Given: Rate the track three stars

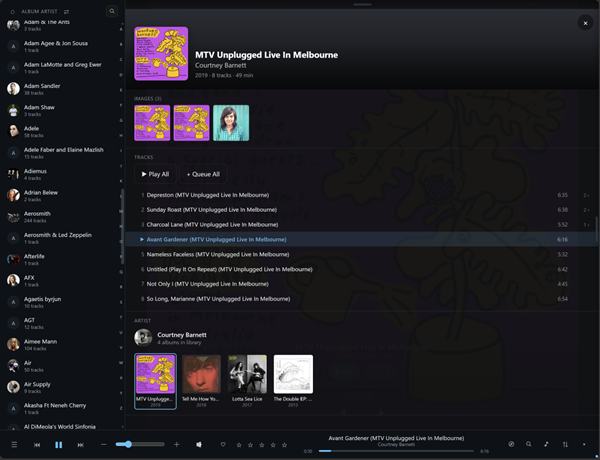Looking at the screenshot, I should click(262, 445).
